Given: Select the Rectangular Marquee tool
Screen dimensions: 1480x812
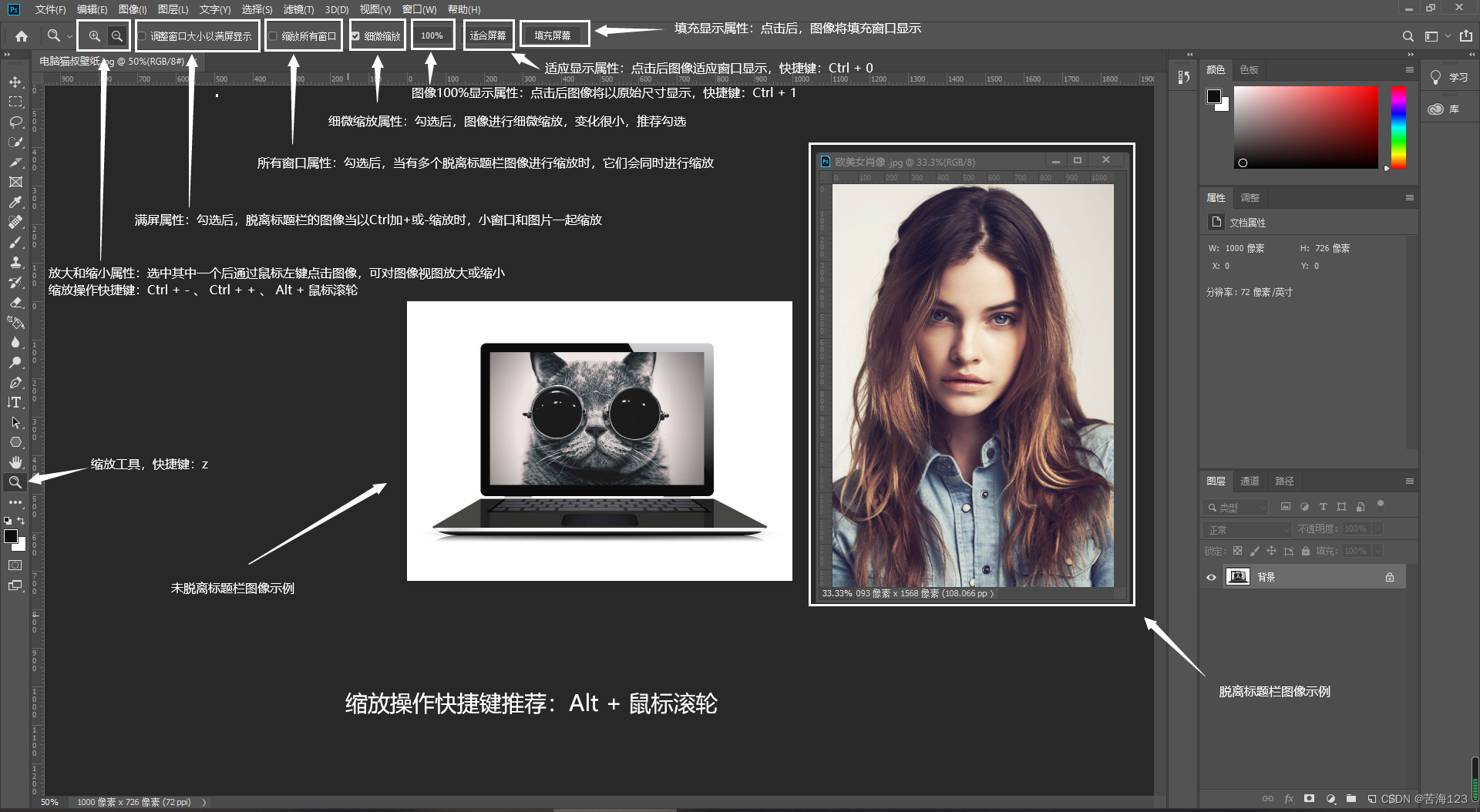Looking at the screenshot, I should 15,102.
